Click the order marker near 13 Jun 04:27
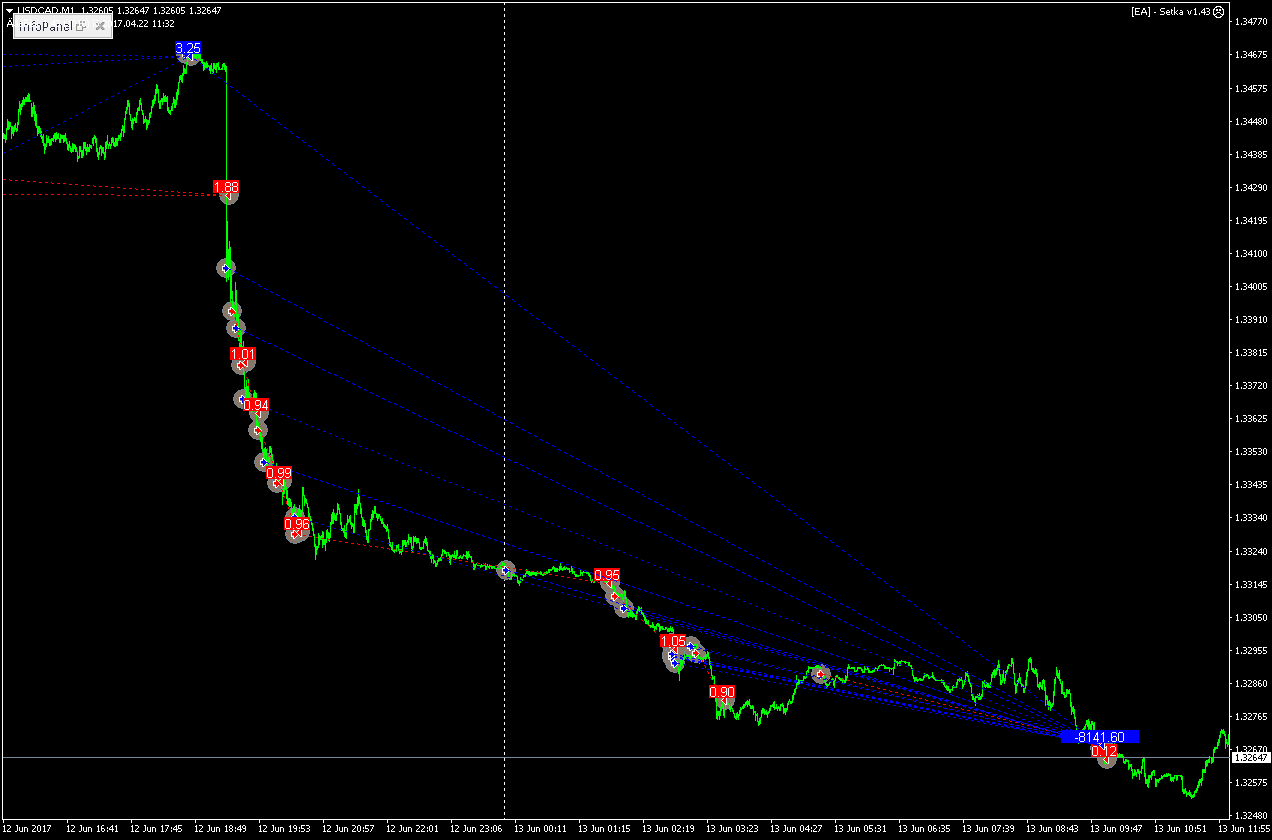The height and width of the screenshot is (840, 1272). click(x=821, y=674)
